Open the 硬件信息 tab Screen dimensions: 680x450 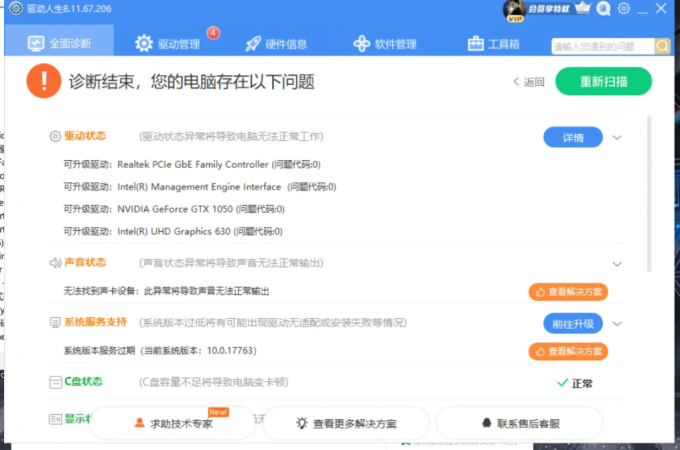point(276,44)
